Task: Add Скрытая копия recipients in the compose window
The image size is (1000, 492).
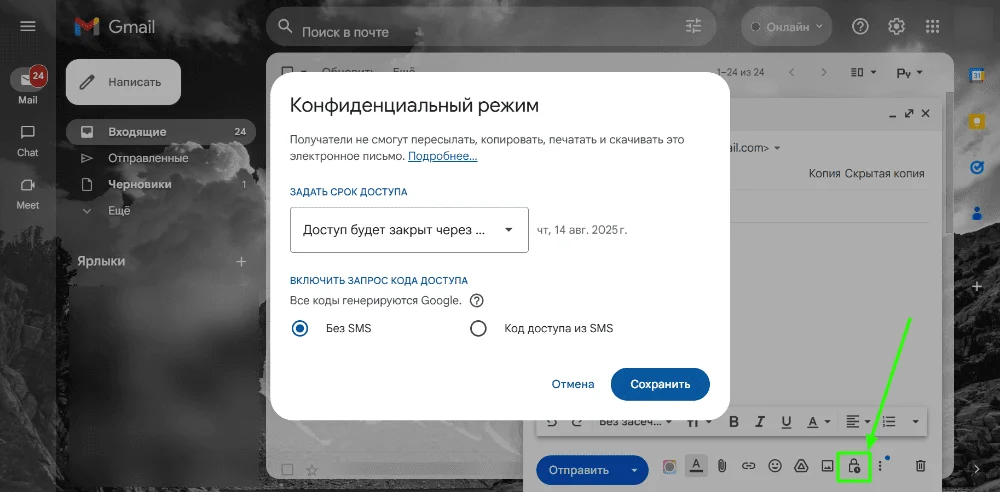Action: [885, 174]
